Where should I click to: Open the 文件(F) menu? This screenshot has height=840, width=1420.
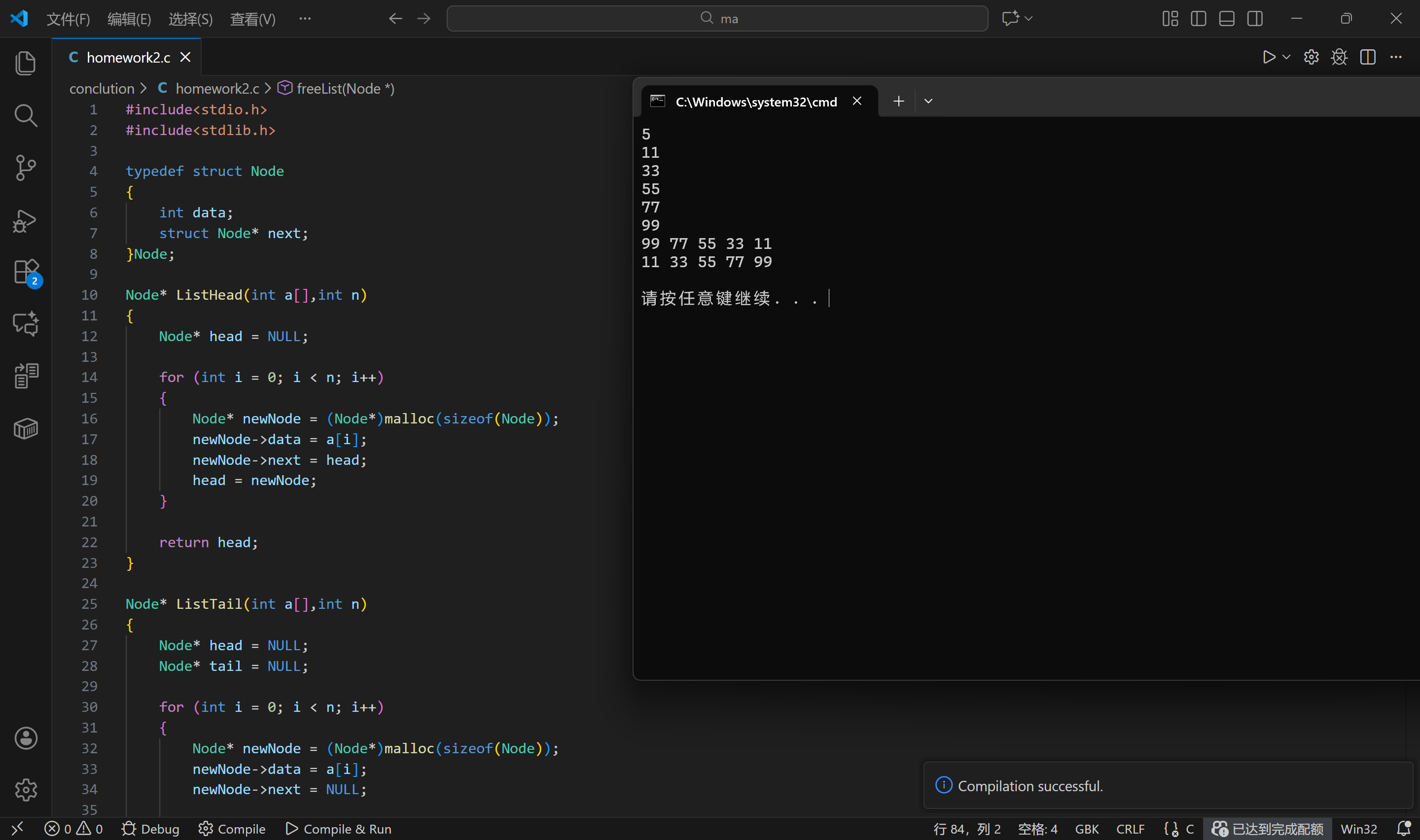[68, 19]
